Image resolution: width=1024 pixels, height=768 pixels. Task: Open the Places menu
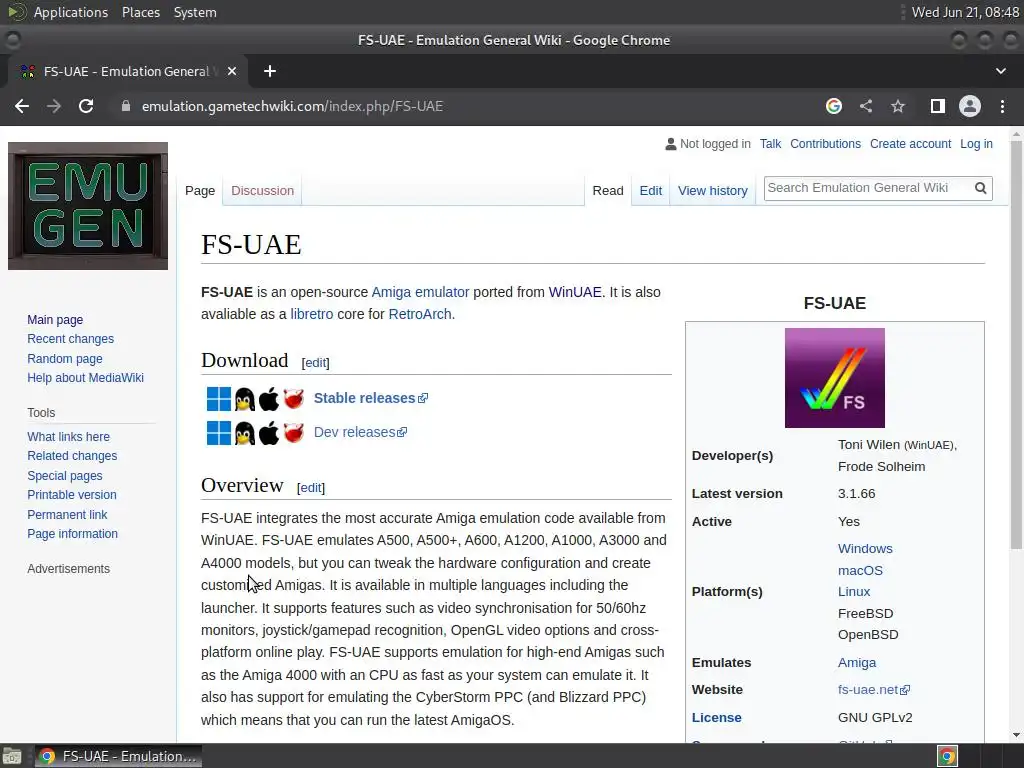point(140,12)
